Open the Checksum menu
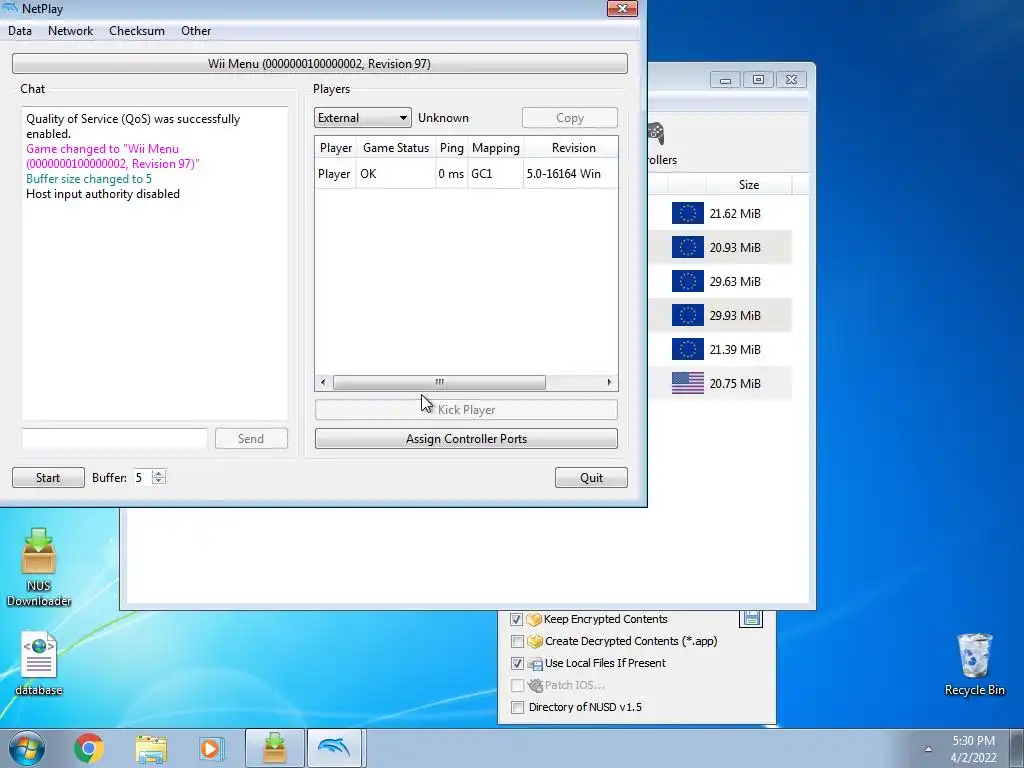 [136, 31]
